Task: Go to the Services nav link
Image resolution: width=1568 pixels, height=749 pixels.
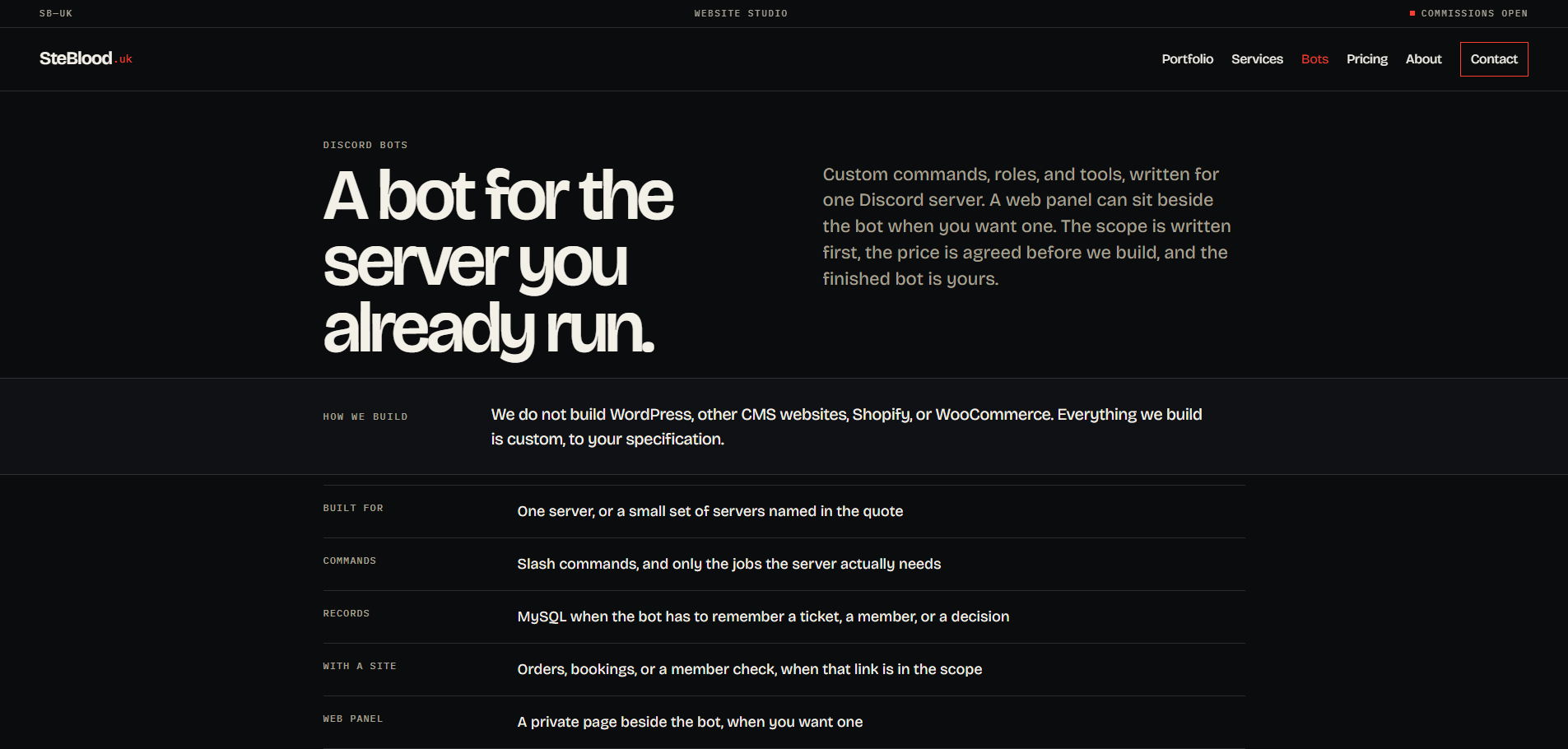Action: tap(1257, 59)
